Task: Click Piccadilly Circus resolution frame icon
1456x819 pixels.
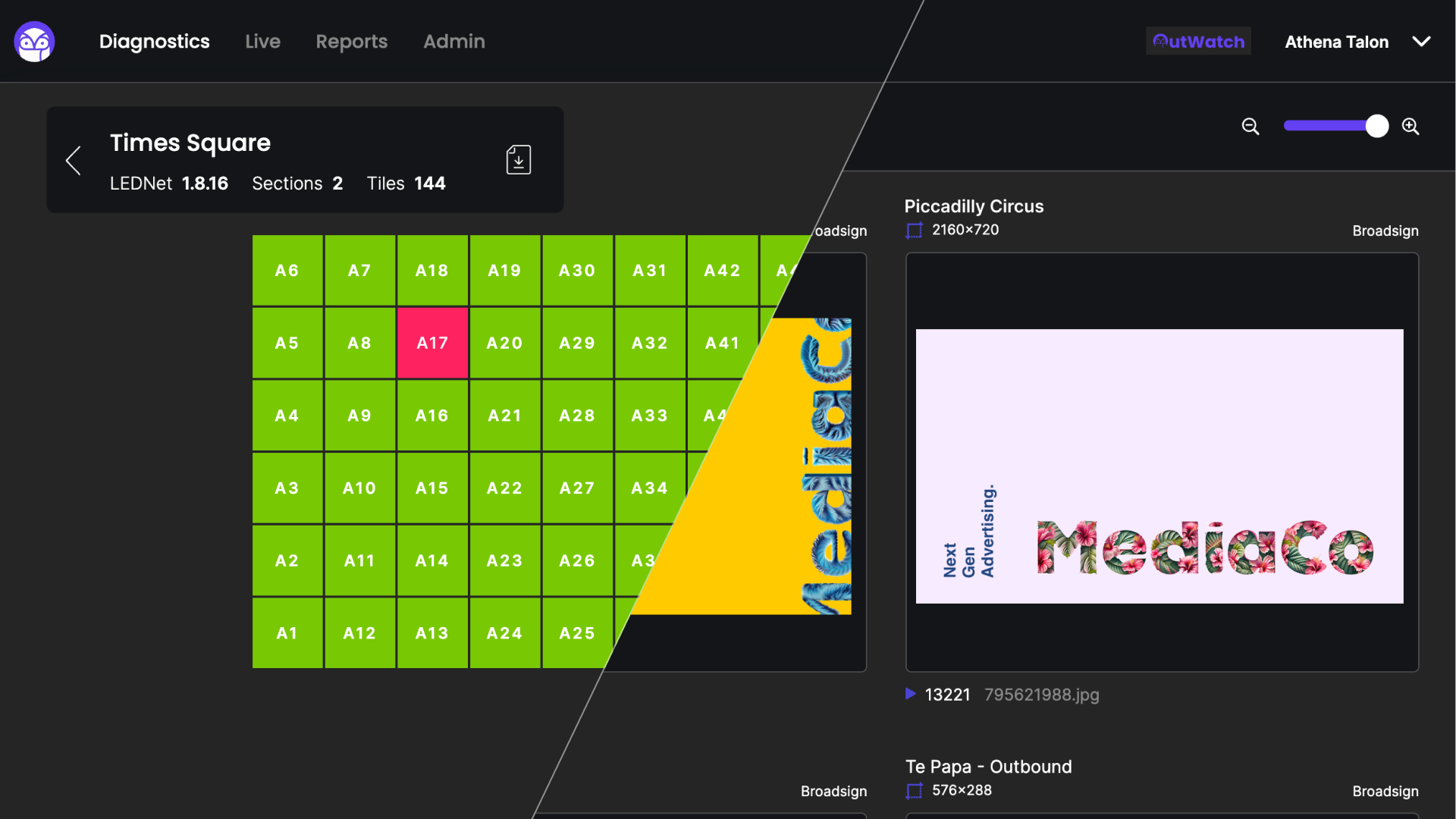Action: click(x=915, y=231)
